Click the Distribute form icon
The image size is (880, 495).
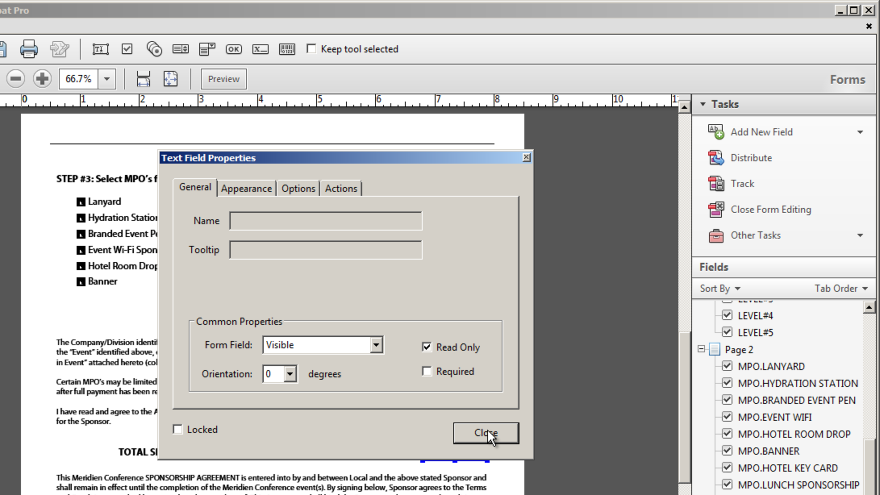pyautogui.click(x=716, y=158)
